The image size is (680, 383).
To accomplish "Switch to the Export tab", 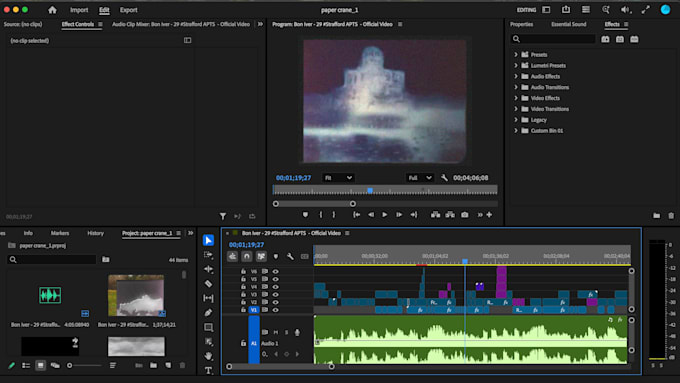I will click(x=128, y=10).
